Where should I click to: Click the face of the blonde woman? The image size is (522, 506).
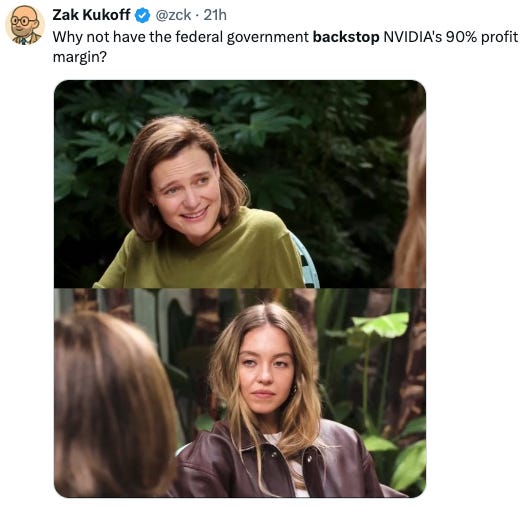click(x=266, y=373)
